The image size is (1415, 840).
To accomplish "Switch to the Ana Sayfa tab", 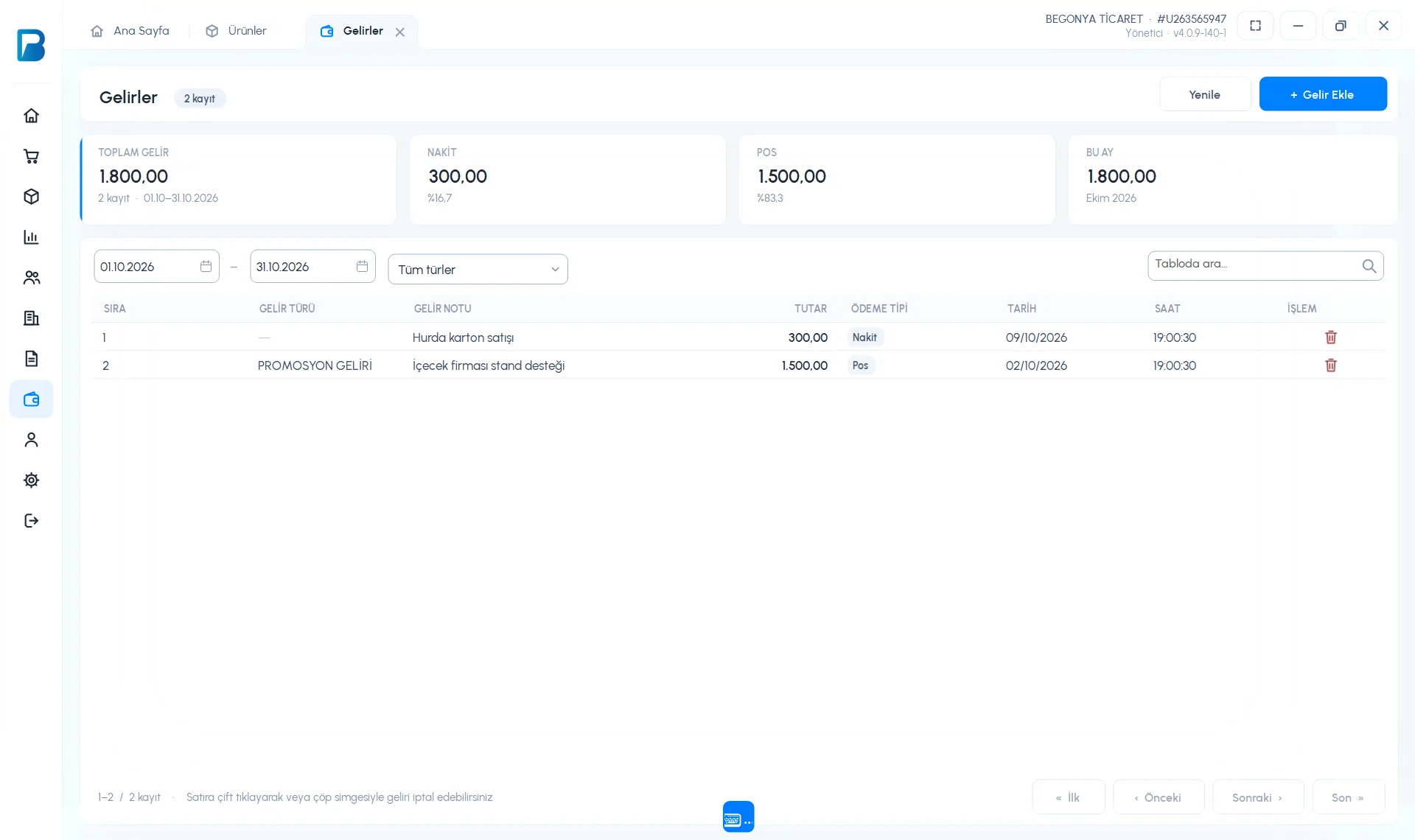I will tap(130, 31).
